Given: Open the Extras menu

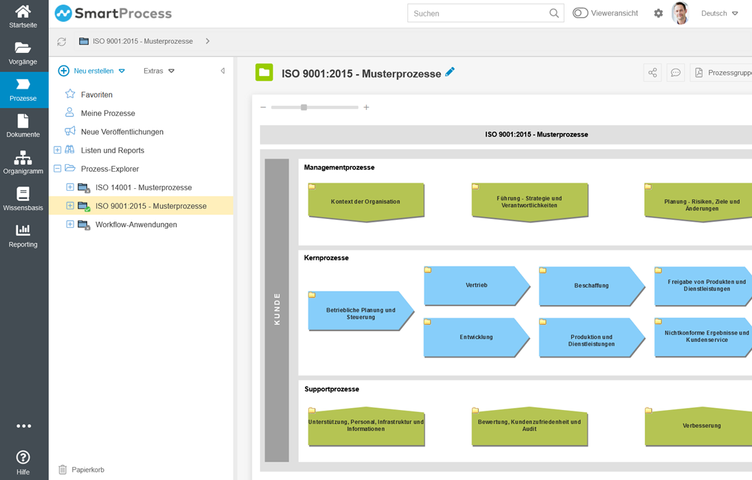Looking at the screenshot, I should (158, 71).
